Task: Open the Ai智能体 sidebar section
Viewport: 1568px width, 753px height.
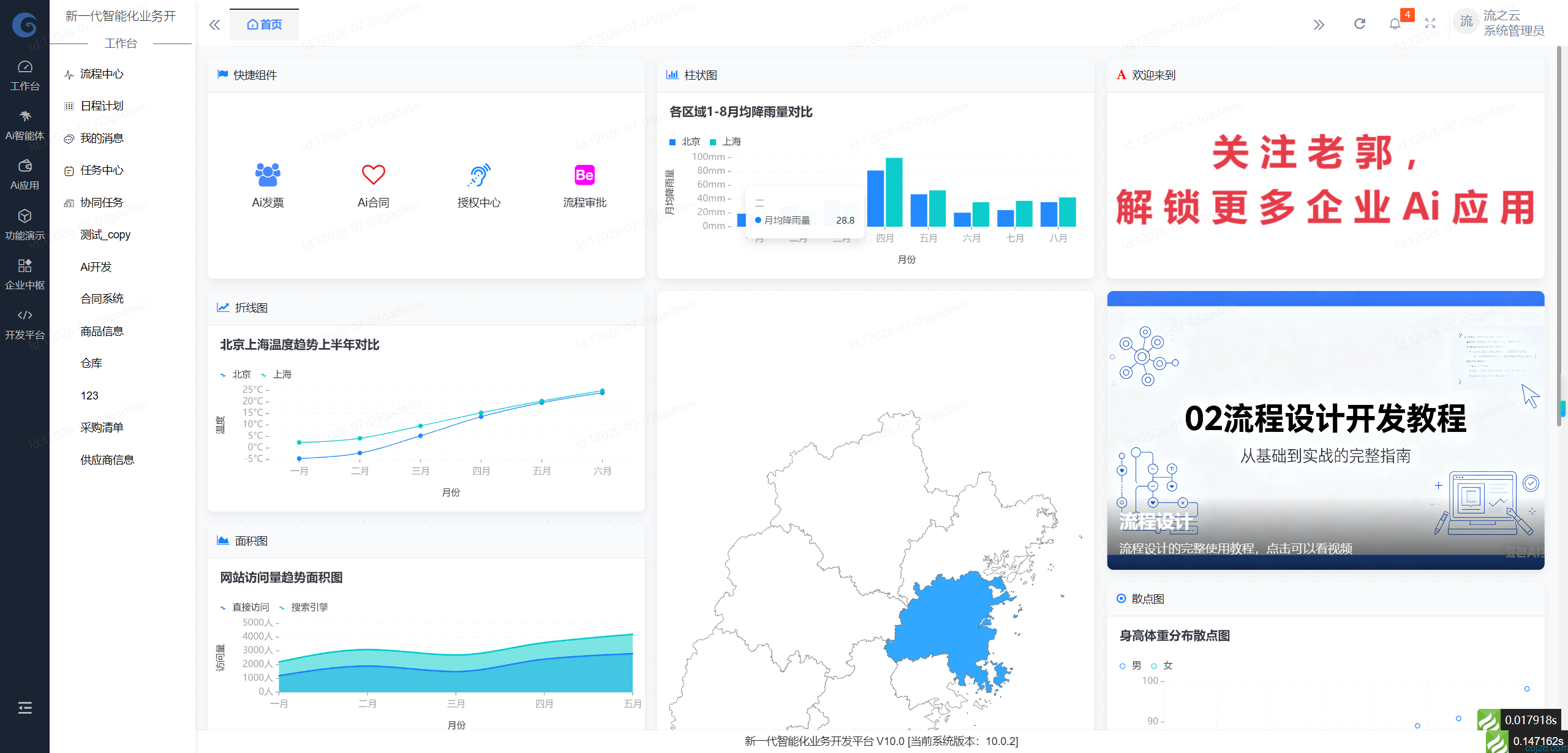Action: point(24,126)
